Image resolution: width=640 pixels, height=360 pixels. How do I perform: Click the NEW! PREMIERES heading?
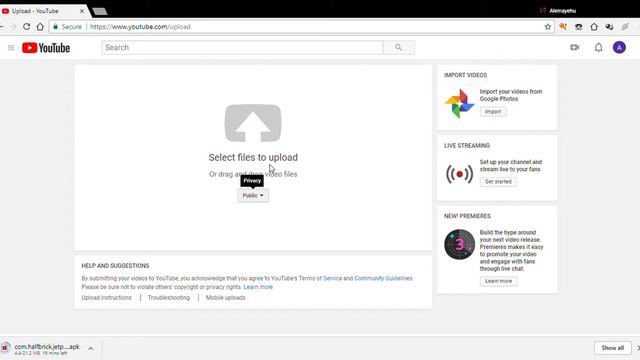click(467, 216)
